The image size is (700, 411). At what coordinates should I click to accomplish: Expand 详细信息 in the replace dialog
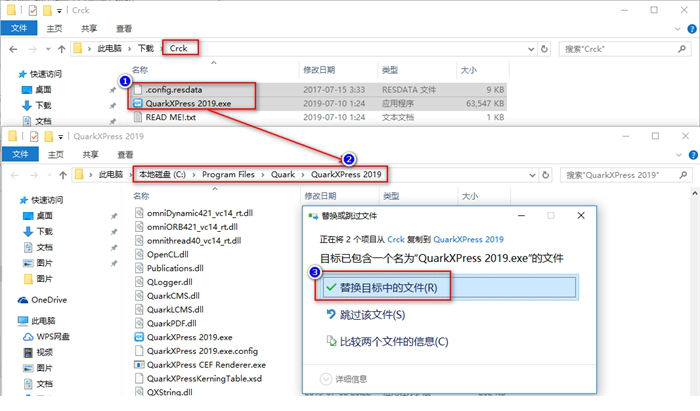click(x=344, y=379)
